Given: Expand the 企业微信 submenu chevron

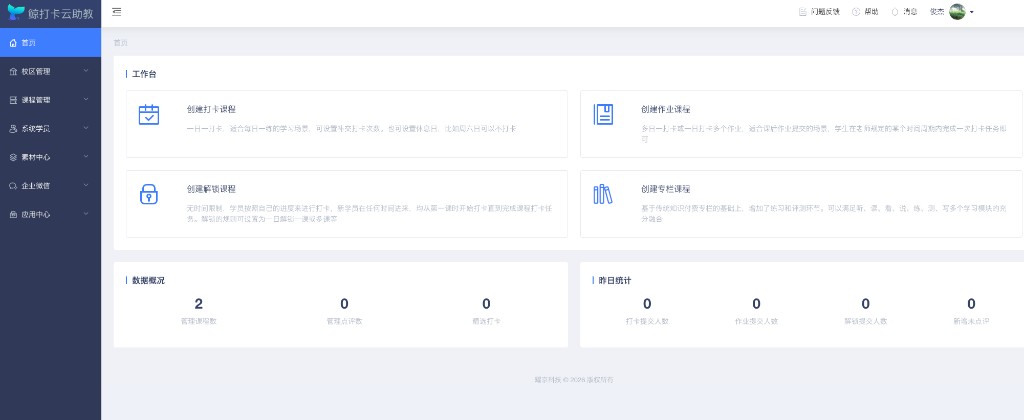Looking at the screenshot, I should 86,185.
